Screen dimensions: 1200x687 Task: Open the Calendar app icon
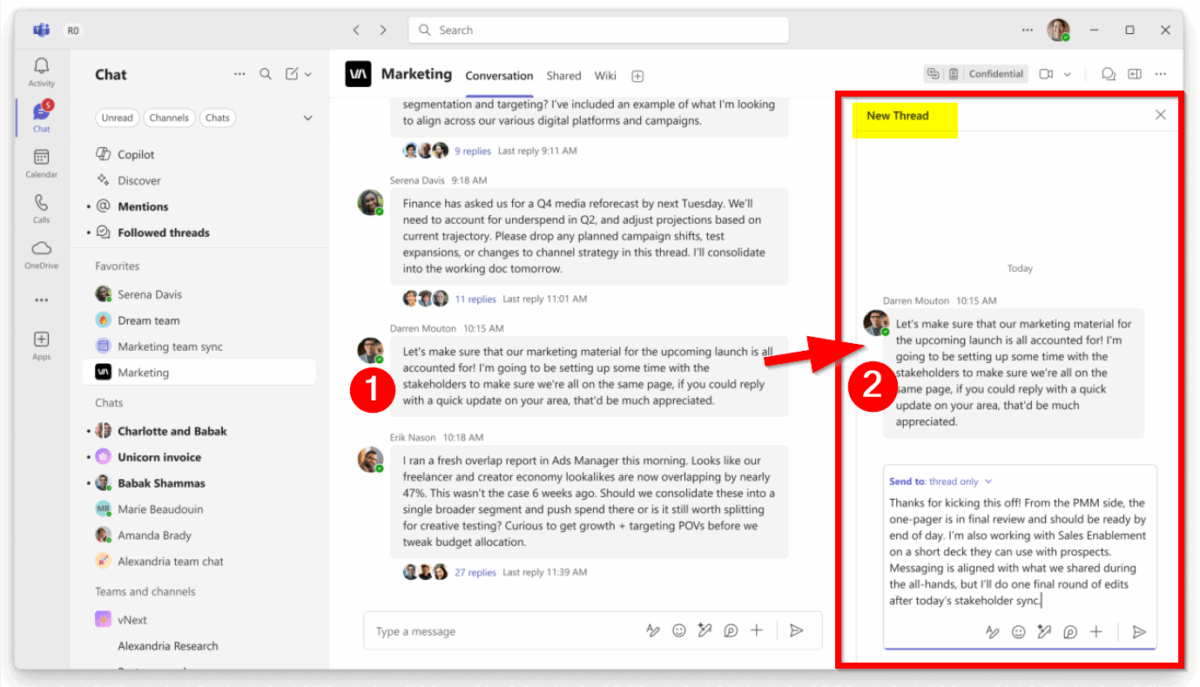point(41,162)
